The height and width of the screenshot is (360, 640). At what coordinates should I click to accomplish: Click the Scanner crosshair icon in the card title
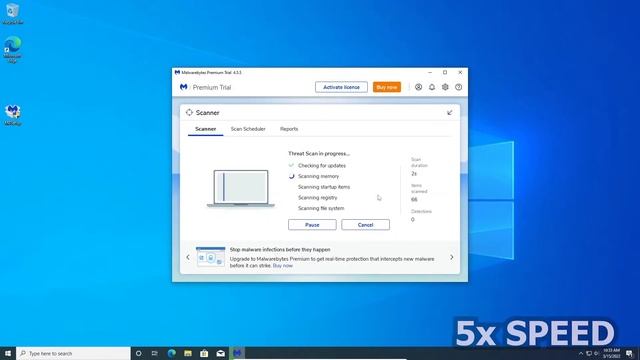click(x=189, y=112)
